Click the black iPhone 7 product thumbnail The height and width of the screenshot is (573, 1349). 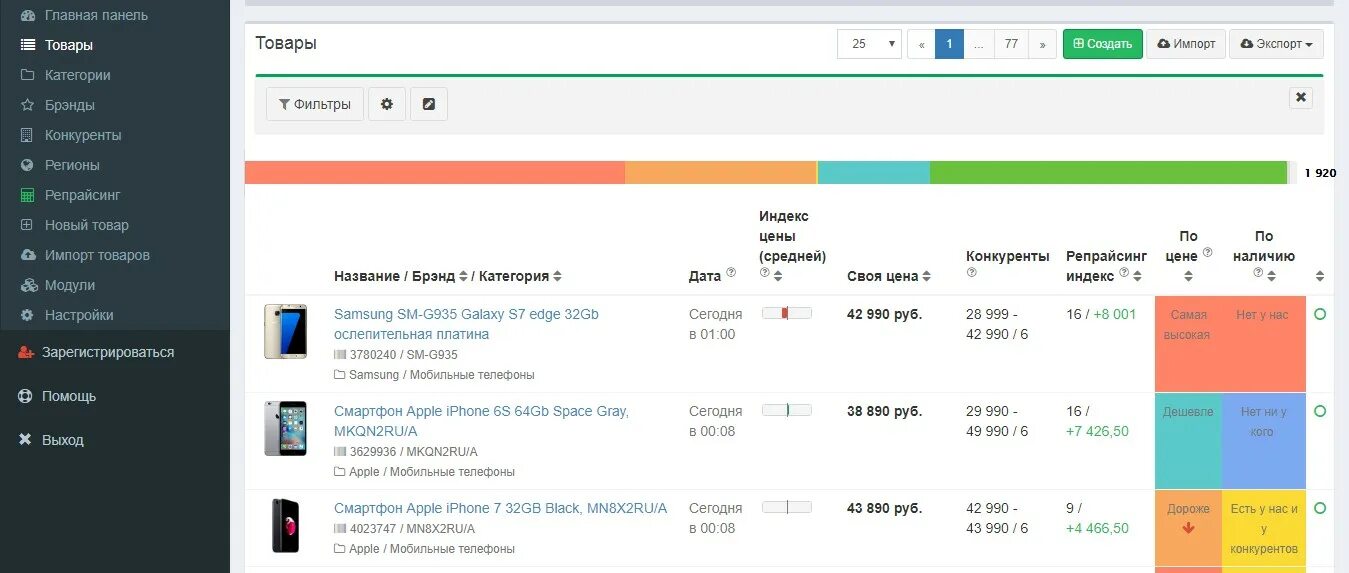285,525
